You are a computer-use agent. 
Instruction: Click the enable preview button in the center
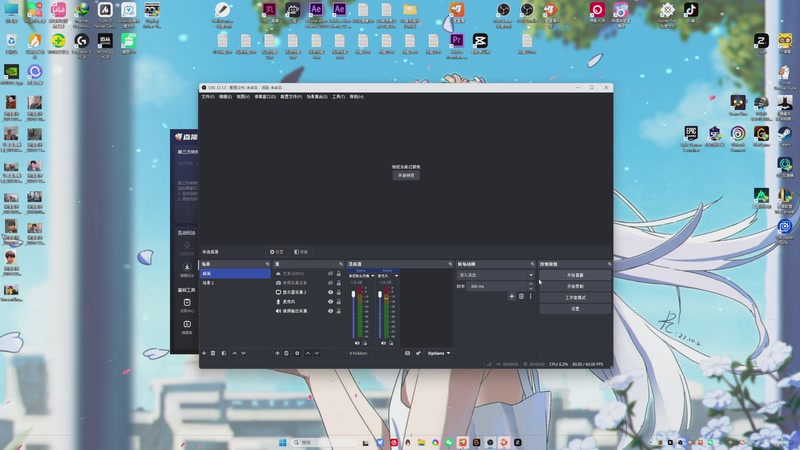406,176
